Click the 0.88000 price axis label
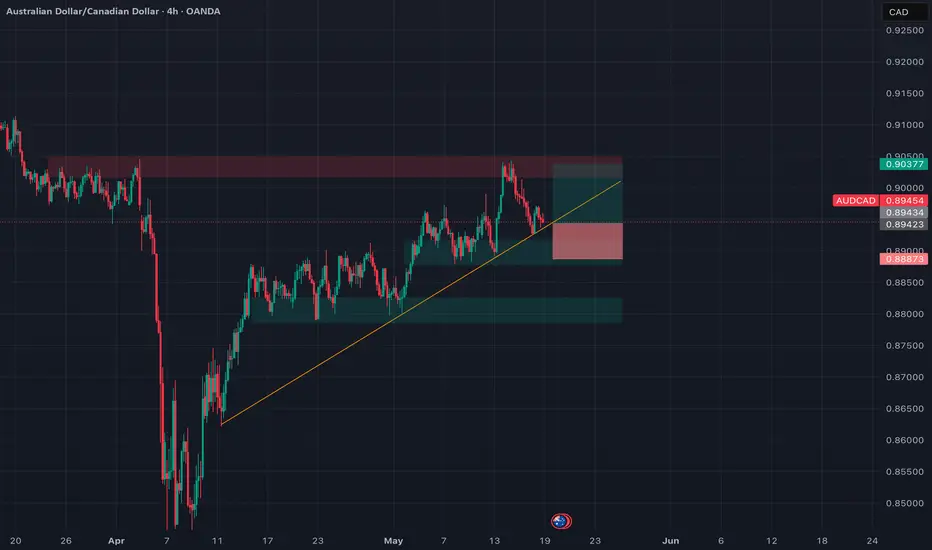Image resolution: width=932 pixels, height=550 pixels. pos(905,314)
